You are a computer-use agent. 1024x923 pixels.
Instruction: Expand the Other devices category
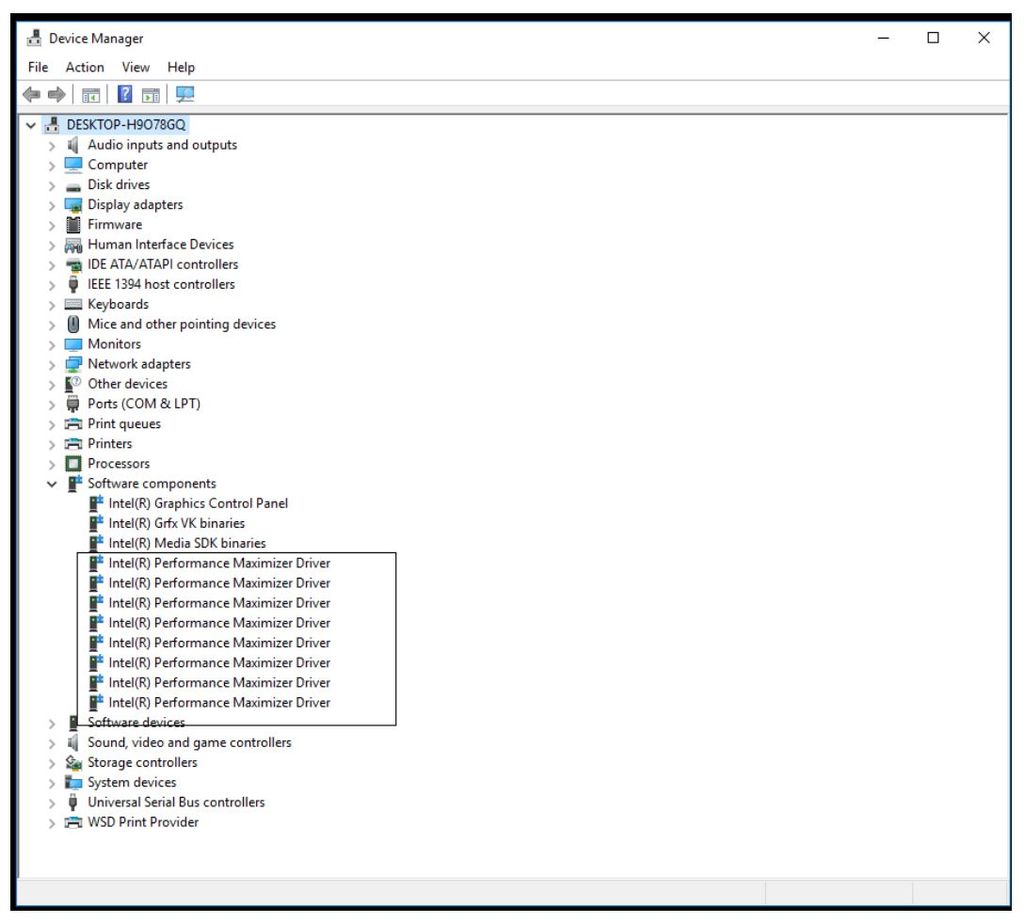(52, 383)
